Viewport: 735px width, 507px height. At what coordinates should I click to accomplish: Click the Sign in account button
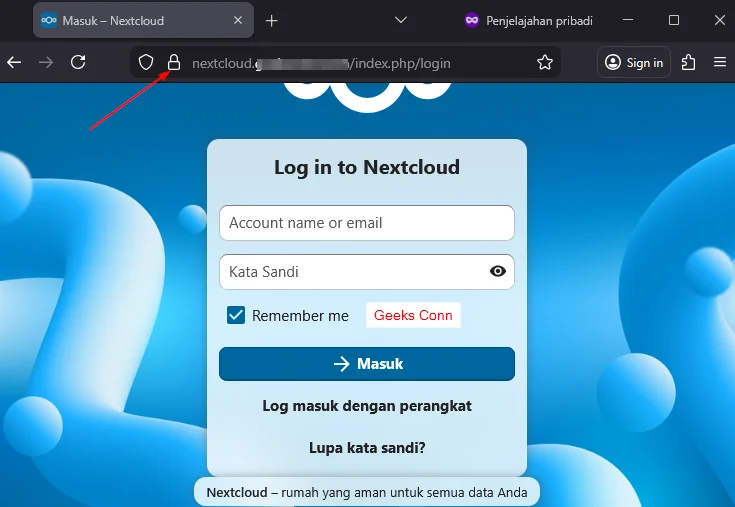point(634,62)
